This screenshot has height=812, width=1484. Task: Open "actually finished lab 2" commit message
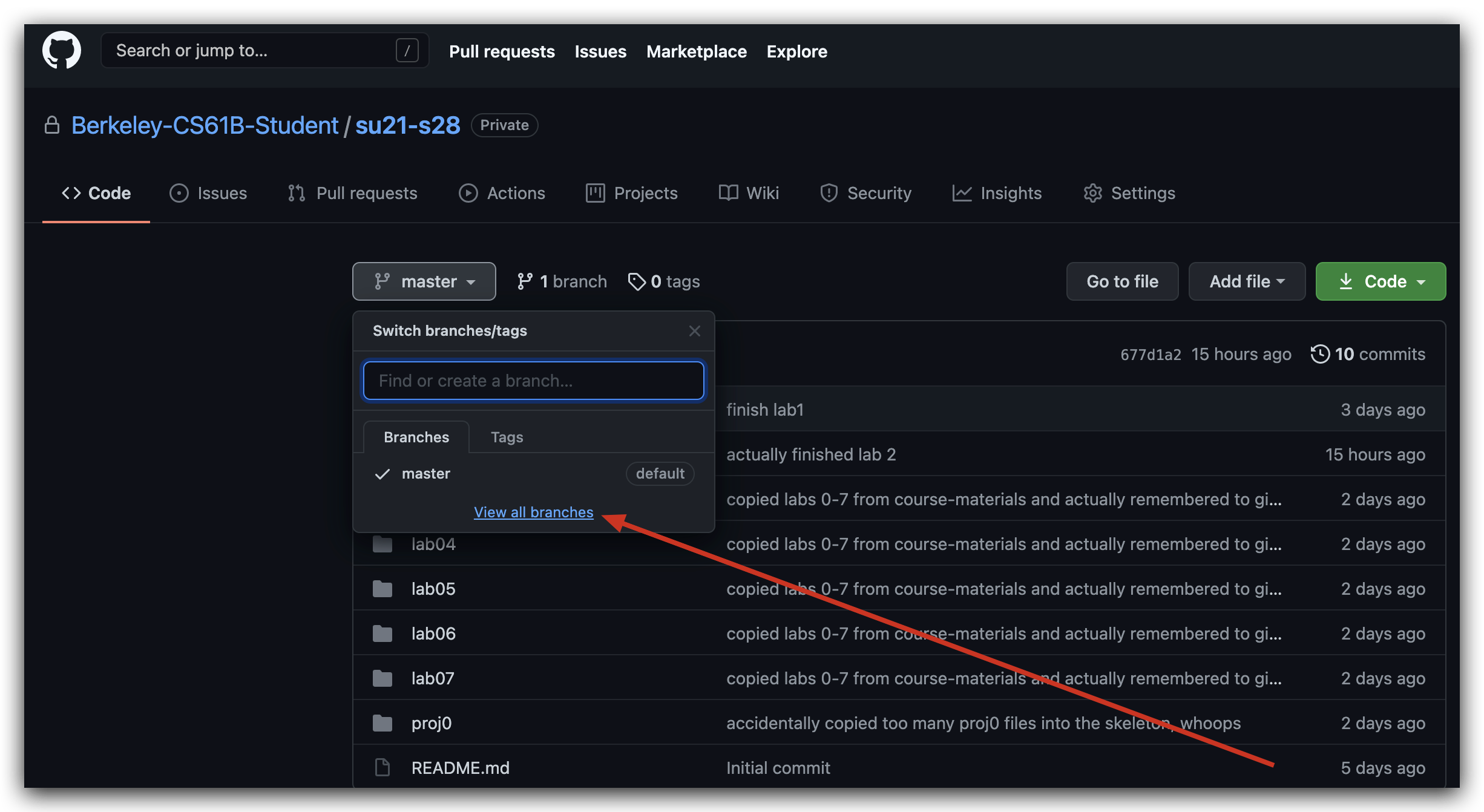pos(811,454)
